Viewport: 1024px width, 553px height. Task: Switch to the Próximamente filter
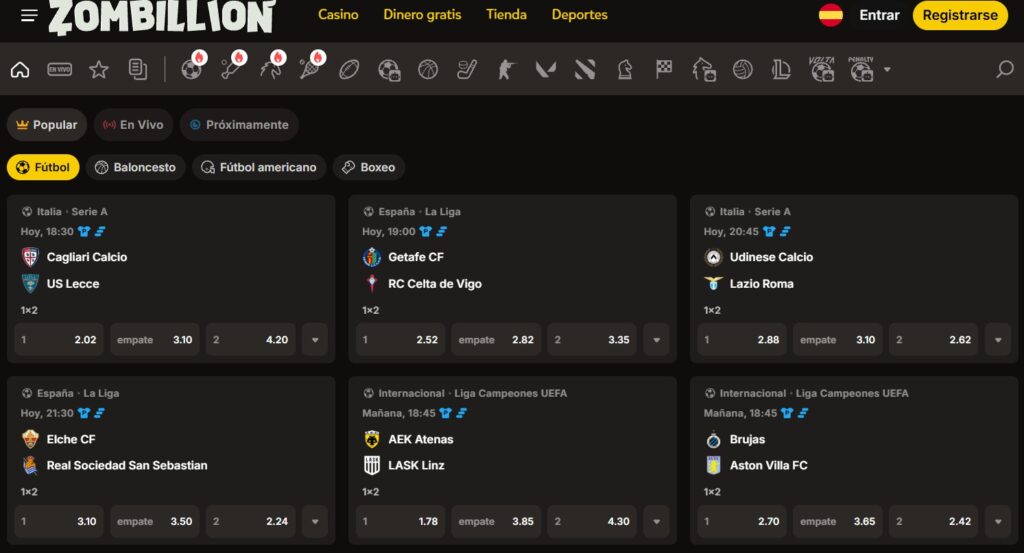click(x=239, y=125)
